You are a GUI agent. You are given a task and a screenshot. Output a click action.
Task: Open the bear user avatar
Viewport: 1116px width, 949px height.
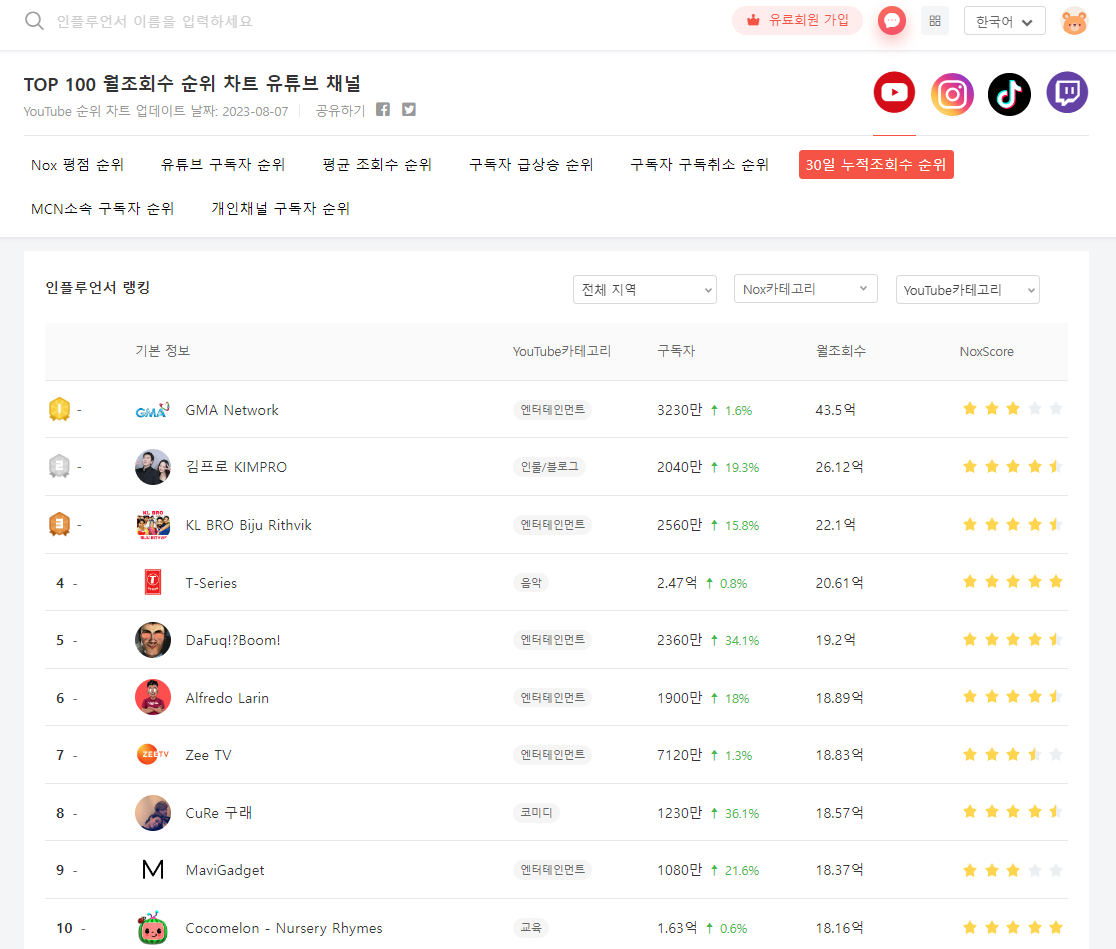1074,21
